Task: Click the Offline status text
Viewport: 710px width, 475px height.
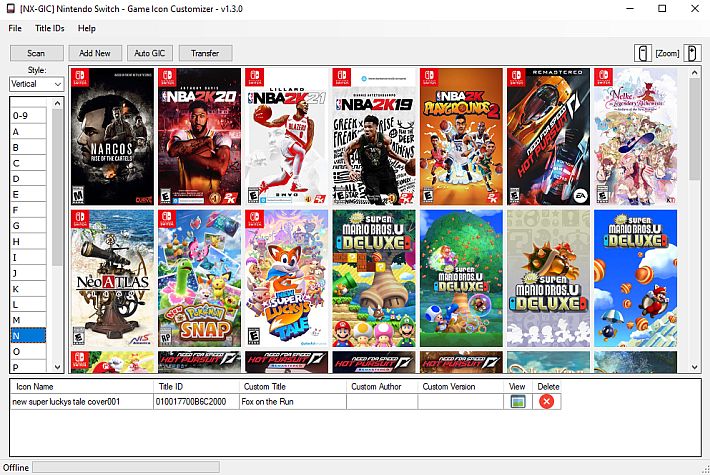Action: (16, 467)
